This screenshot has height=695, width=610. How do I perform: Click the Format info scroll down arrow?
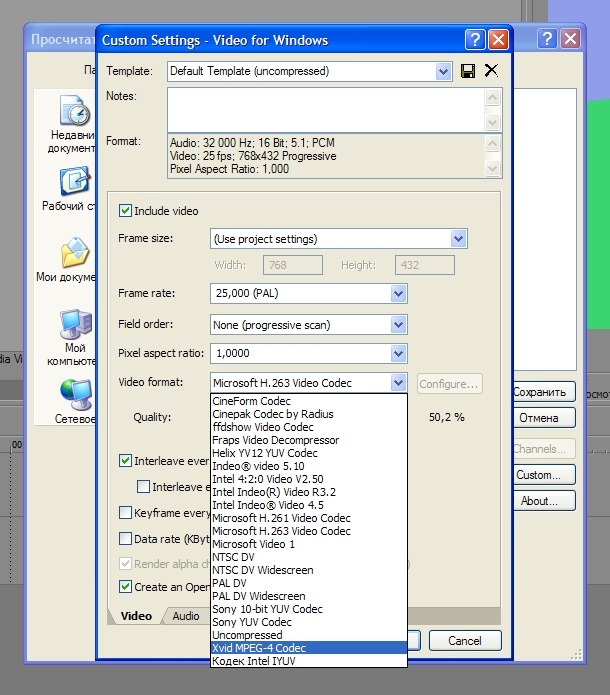coord(492,168)
